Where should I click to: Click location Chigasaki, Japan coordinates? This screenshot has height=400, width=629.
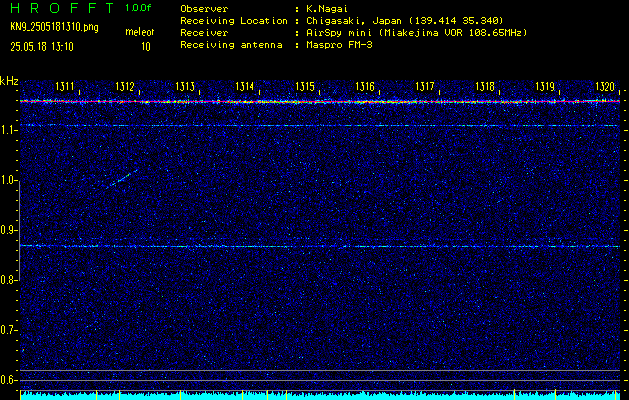(x=405, y=21)
